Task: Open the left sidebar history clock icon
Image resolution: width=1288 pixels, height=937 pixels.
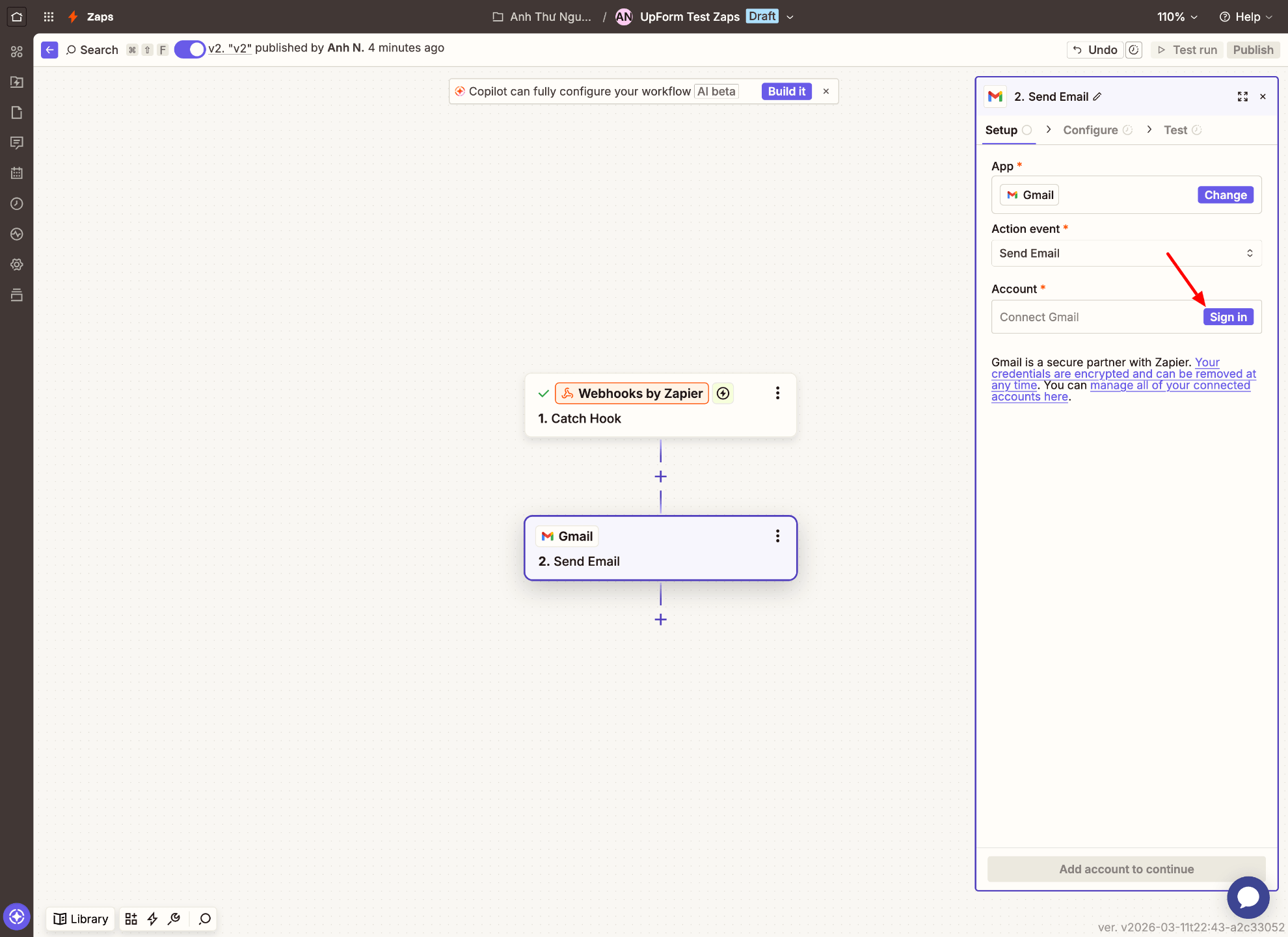Action: coord(17,204)
